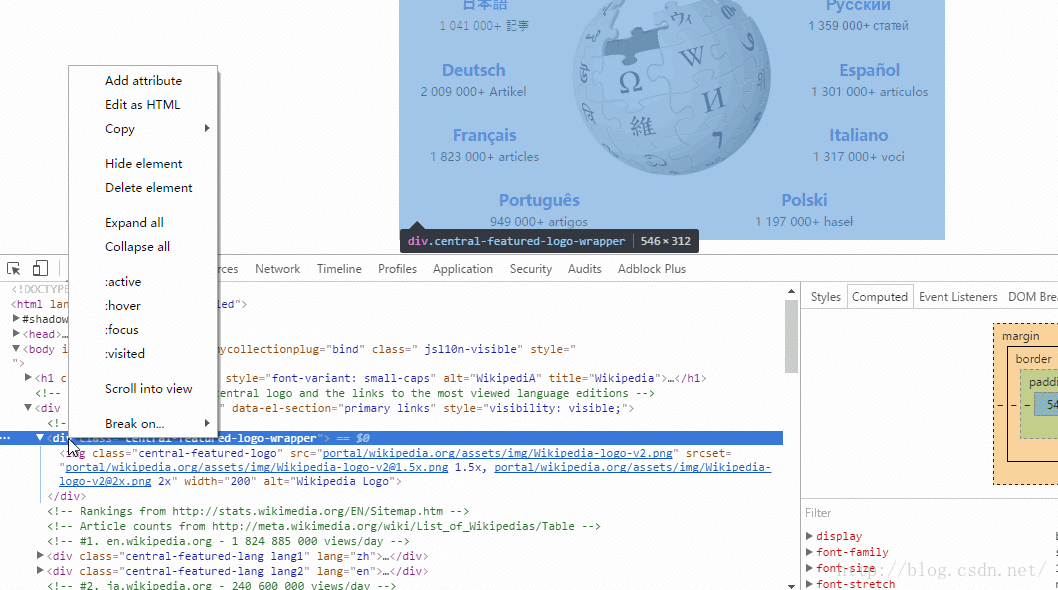Viewport: 1058px width, 590px height.
Task: Expand the display computed property
Action: [x=809, y=536]
